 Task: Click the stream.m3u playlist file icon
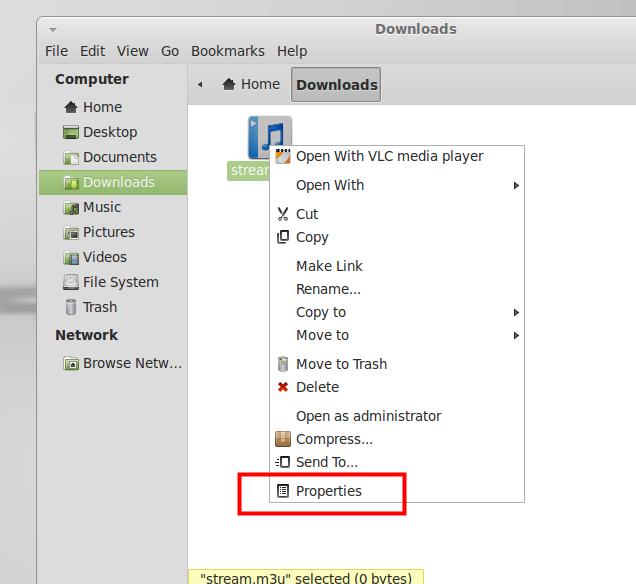(x=269, y=137)
